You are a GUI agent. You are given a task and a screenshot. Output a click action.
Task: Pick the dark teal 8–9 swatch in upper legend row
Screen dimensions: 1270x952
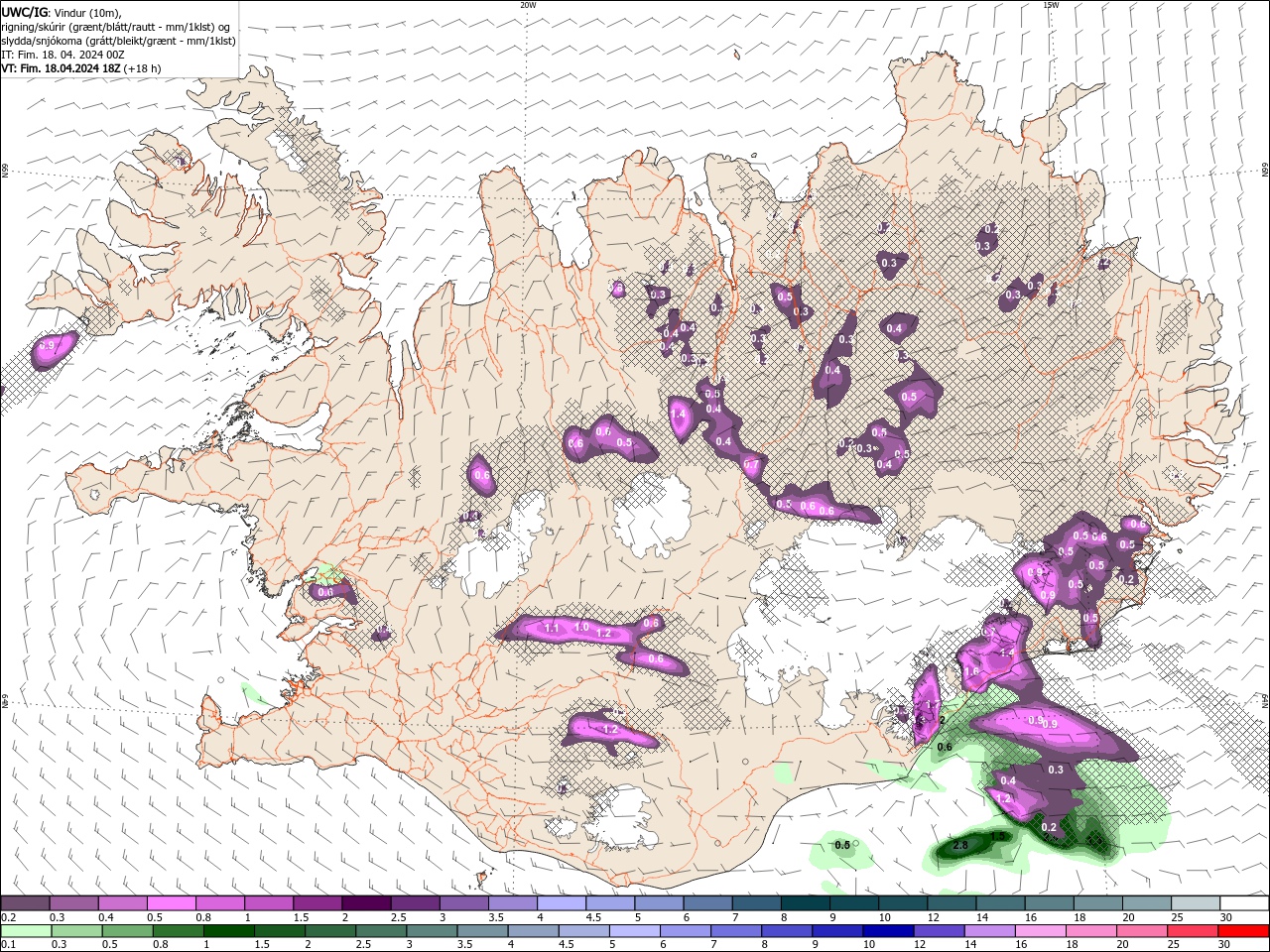(x=806, y=903)
